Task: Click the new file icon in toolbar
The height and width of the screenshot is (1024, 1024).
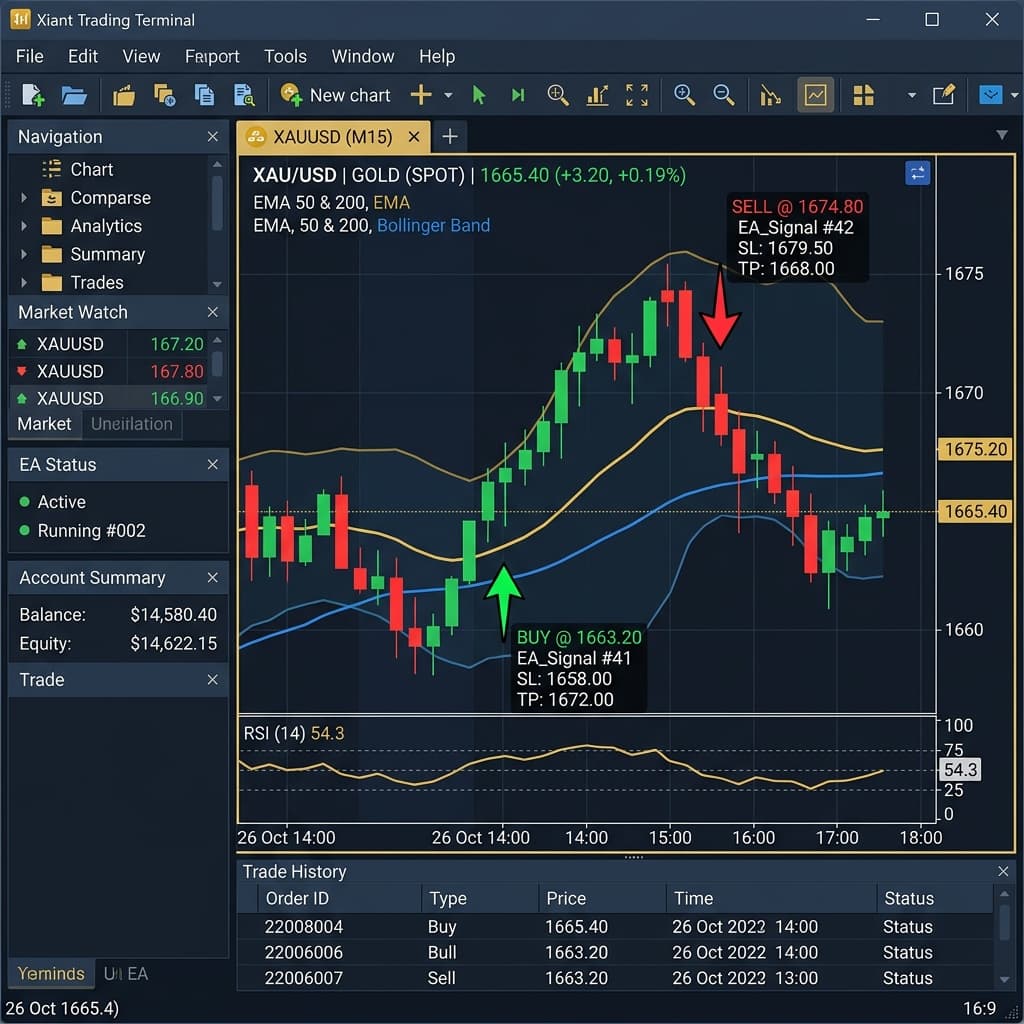Action: pyautogui.click(x=33, y=95)
